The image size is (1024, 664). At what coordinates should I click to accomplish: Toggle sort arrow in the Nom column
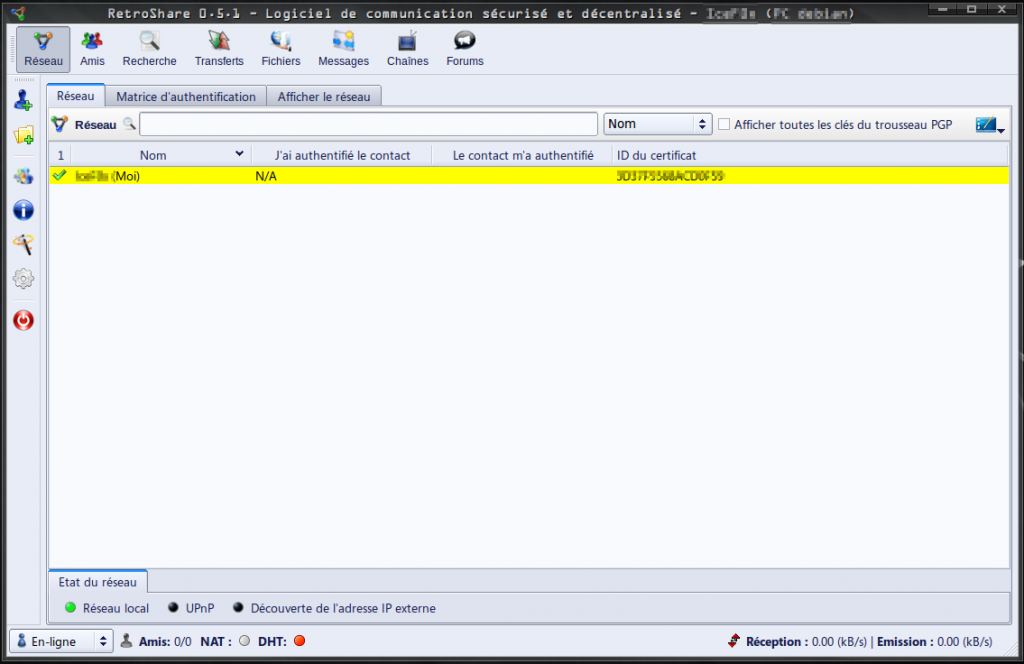[239, 154]
